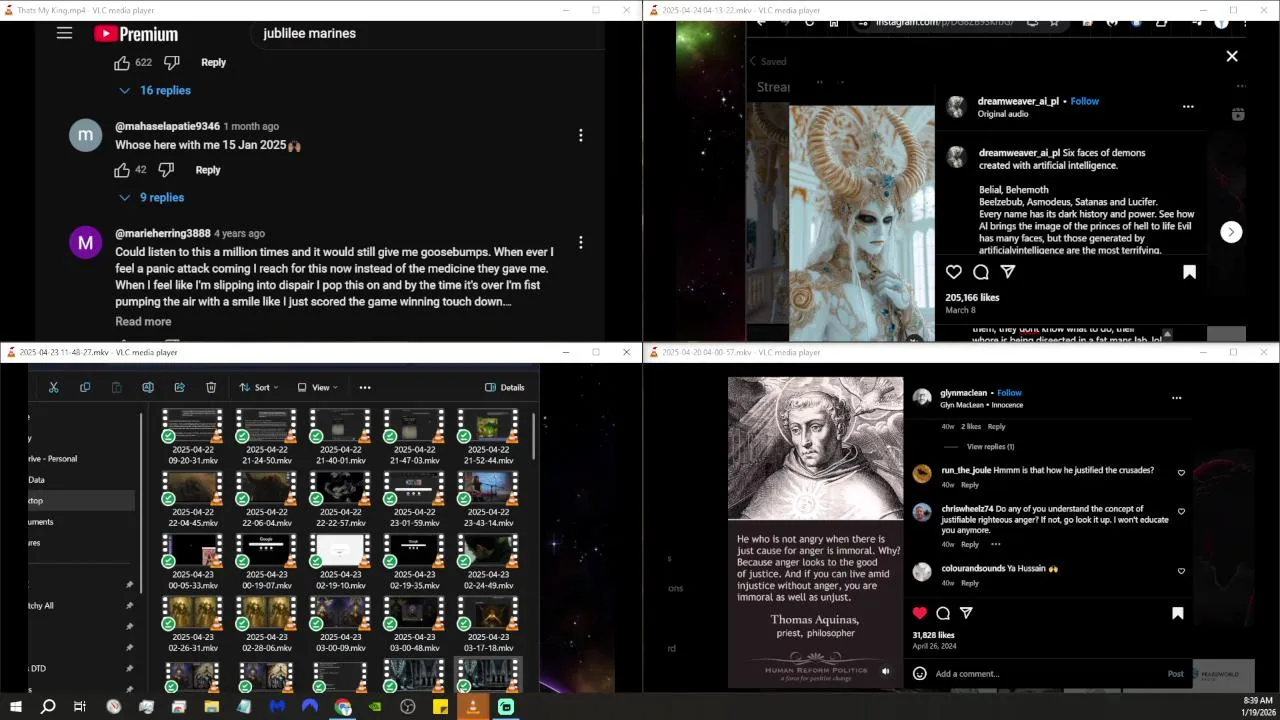The width and height of the screenshot is (1280, 720).
Task: Open the YouTube hamburger menu in top-left window
Action: tap(64, 33)
